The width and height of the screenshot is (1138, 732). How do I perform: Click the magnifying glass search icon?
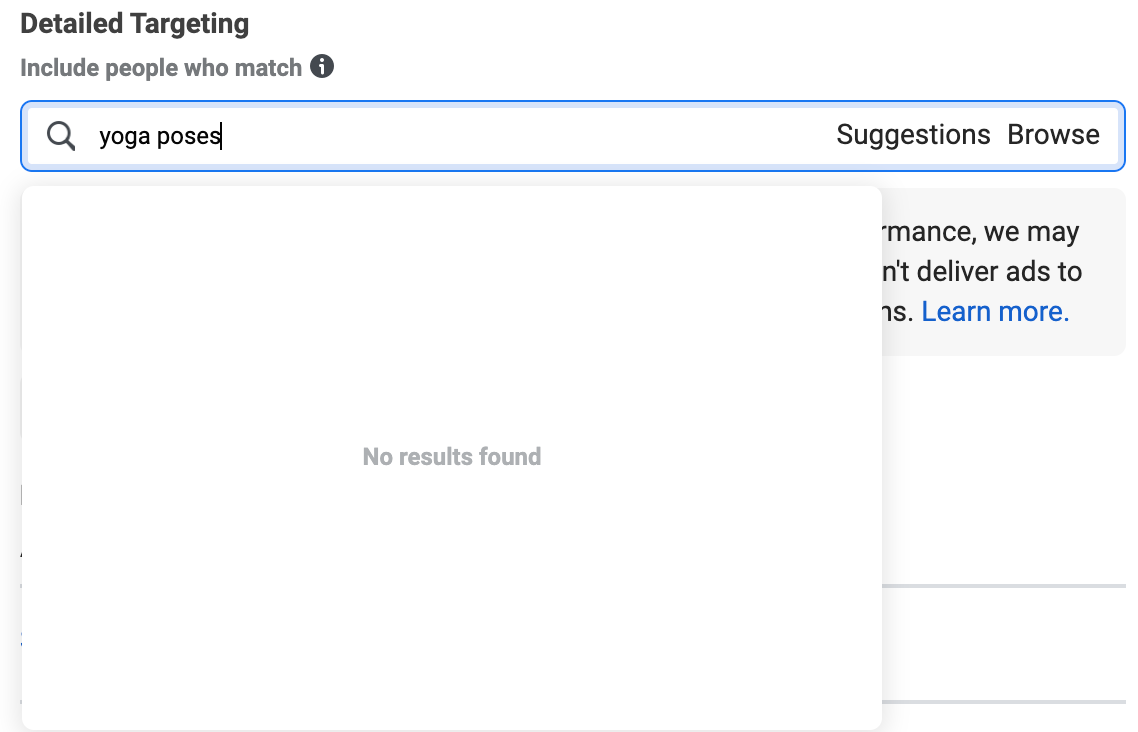(x=61, y=136)
